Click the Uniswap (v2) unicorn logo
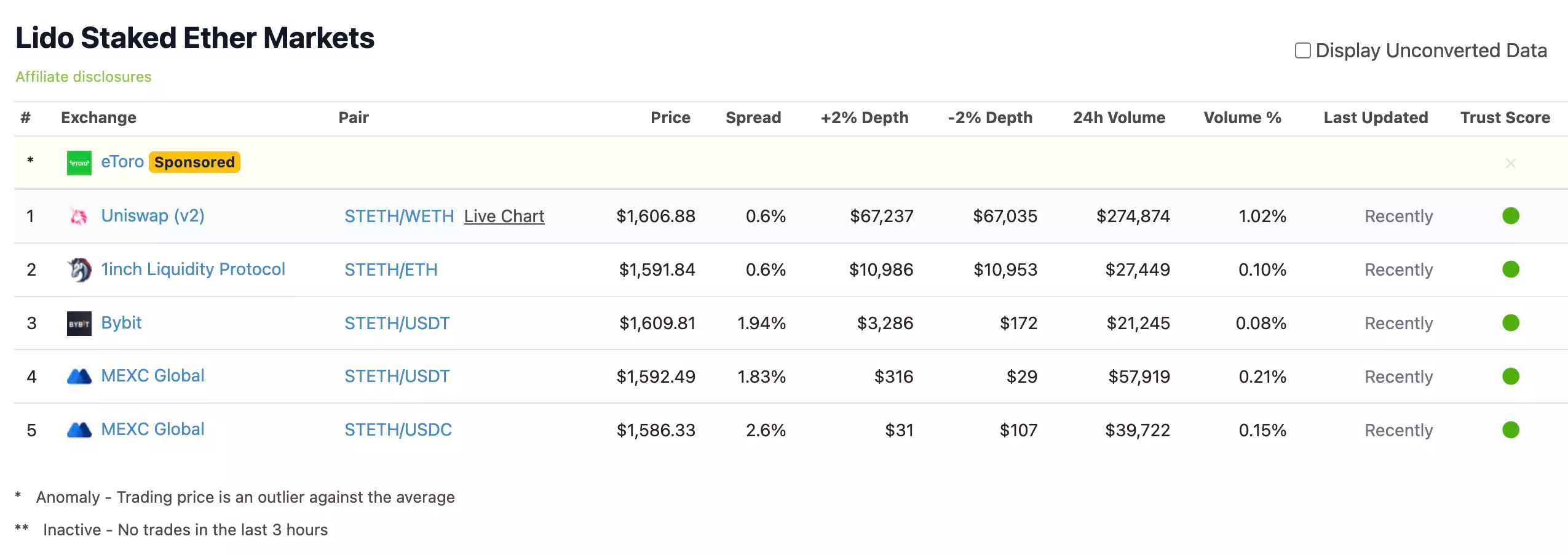Viewport: 1568px width, 555px height. 79,217
